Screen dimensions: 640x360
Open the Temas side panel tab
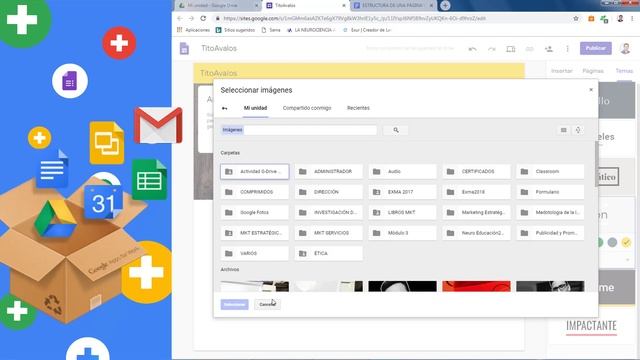[x=624, y=71]
